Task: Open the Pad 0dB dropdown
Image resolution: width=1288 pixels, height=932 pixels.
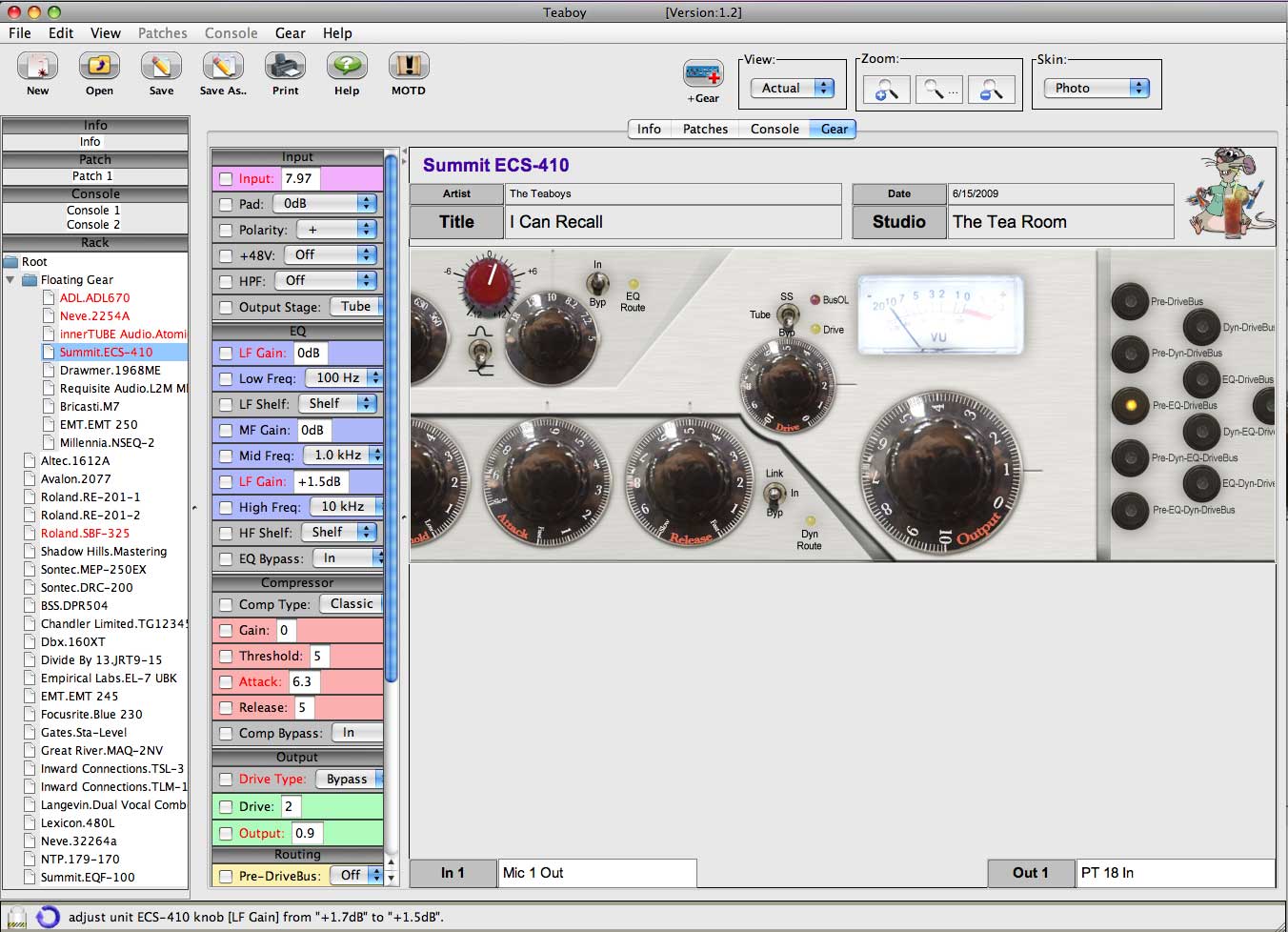Action: (x=325, y=203)
